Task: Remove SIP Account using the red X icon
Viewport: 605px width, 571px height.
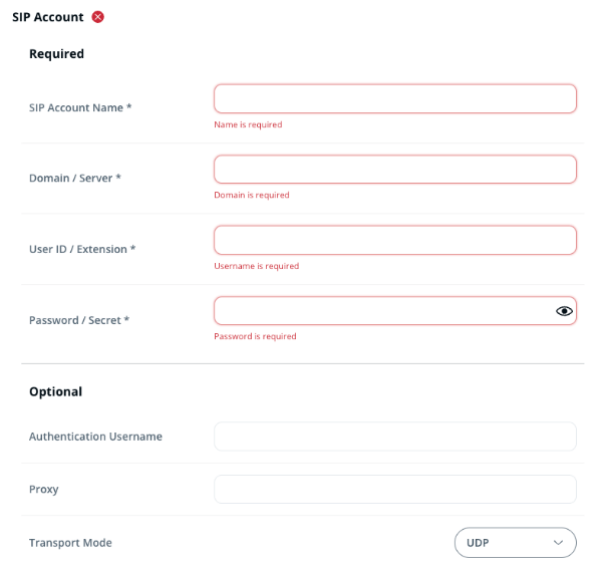Action: 98,17
